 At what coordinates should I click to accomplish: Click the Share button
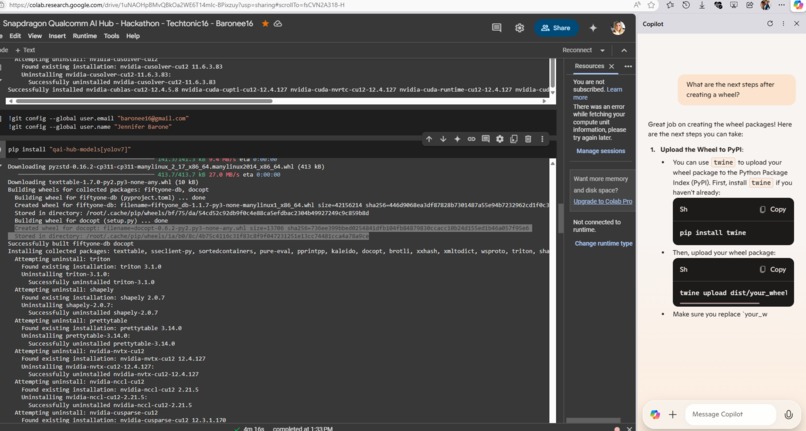556,28
